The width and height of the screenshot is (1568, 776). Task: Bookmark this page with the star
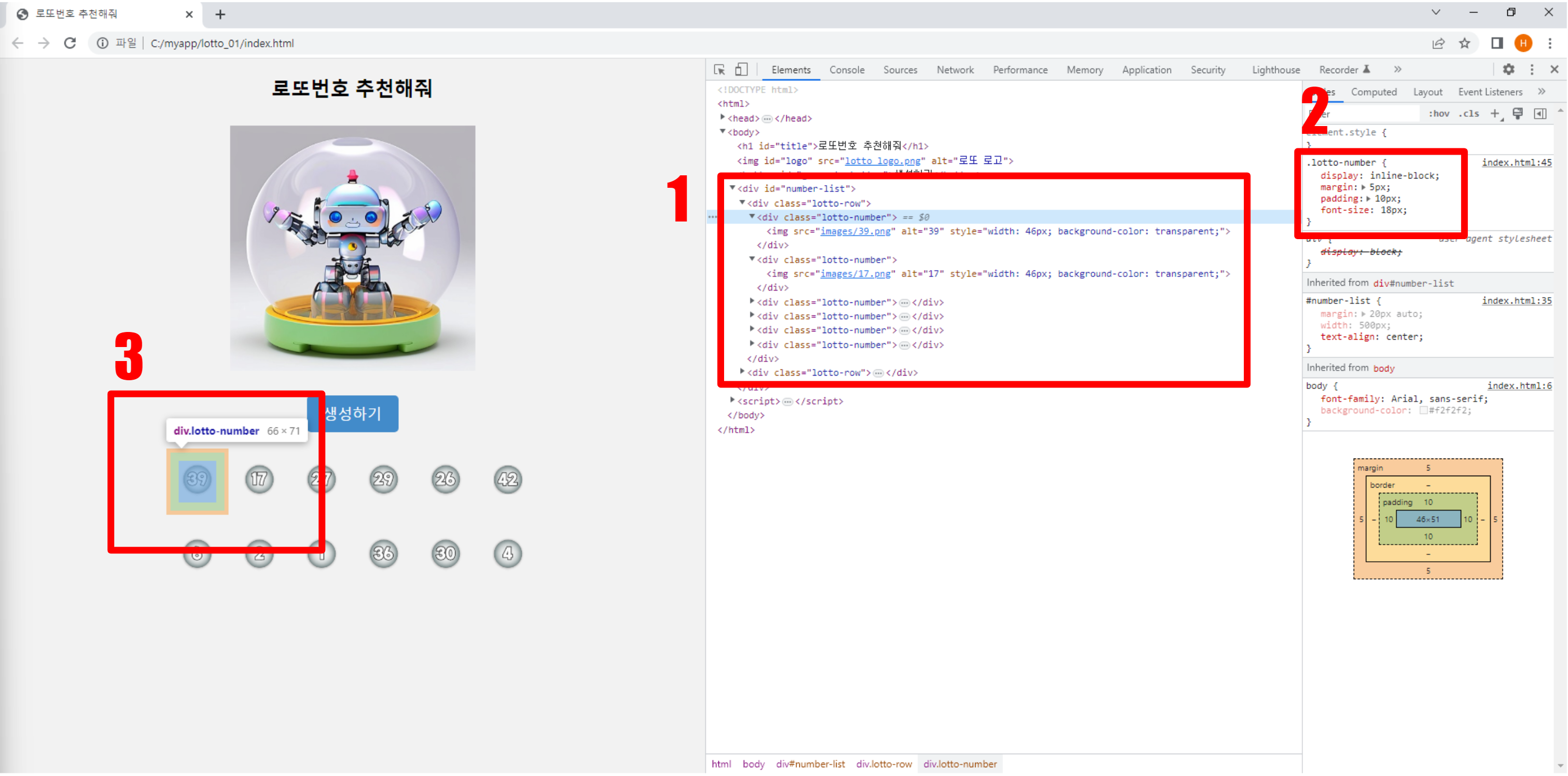pos(1465,43)
